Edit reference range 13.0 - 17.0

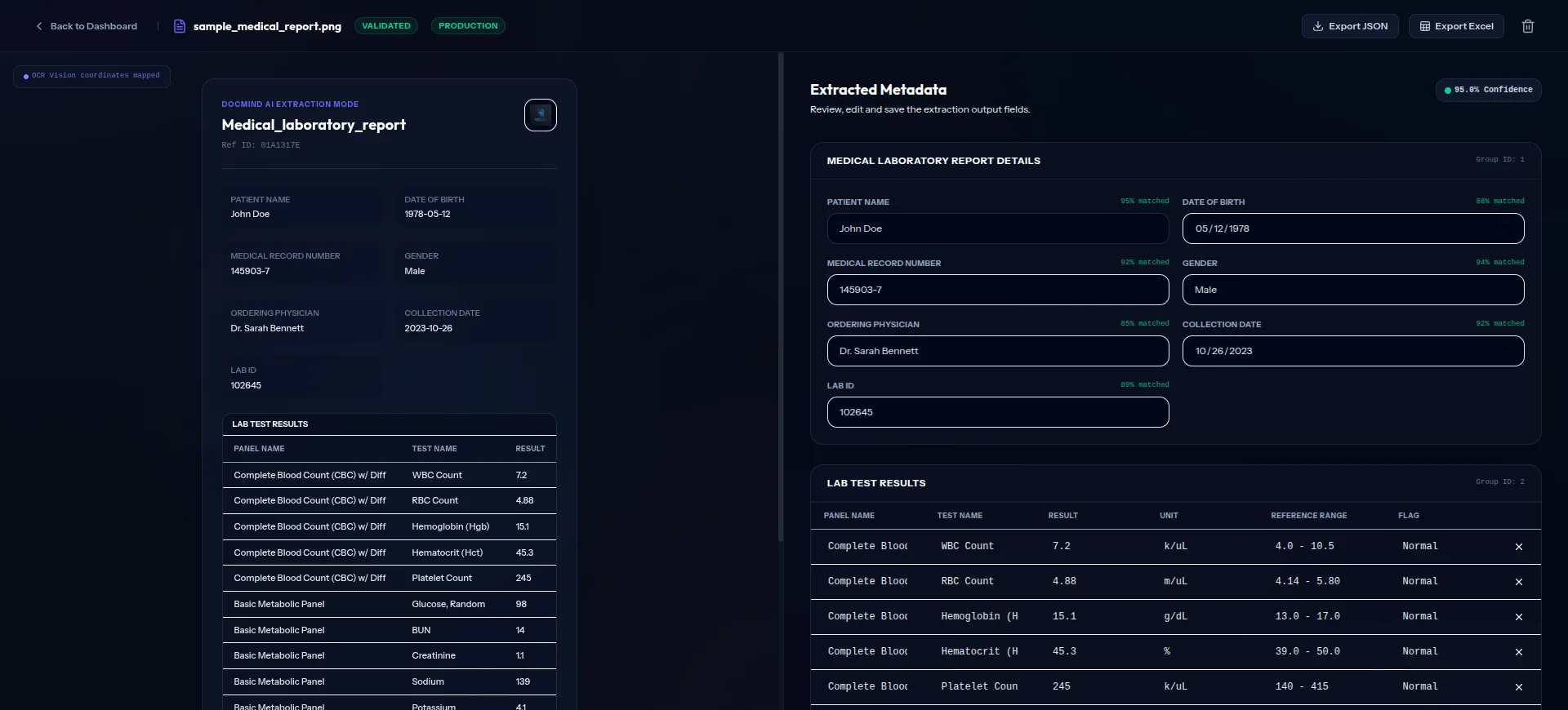coord(1320,616)
